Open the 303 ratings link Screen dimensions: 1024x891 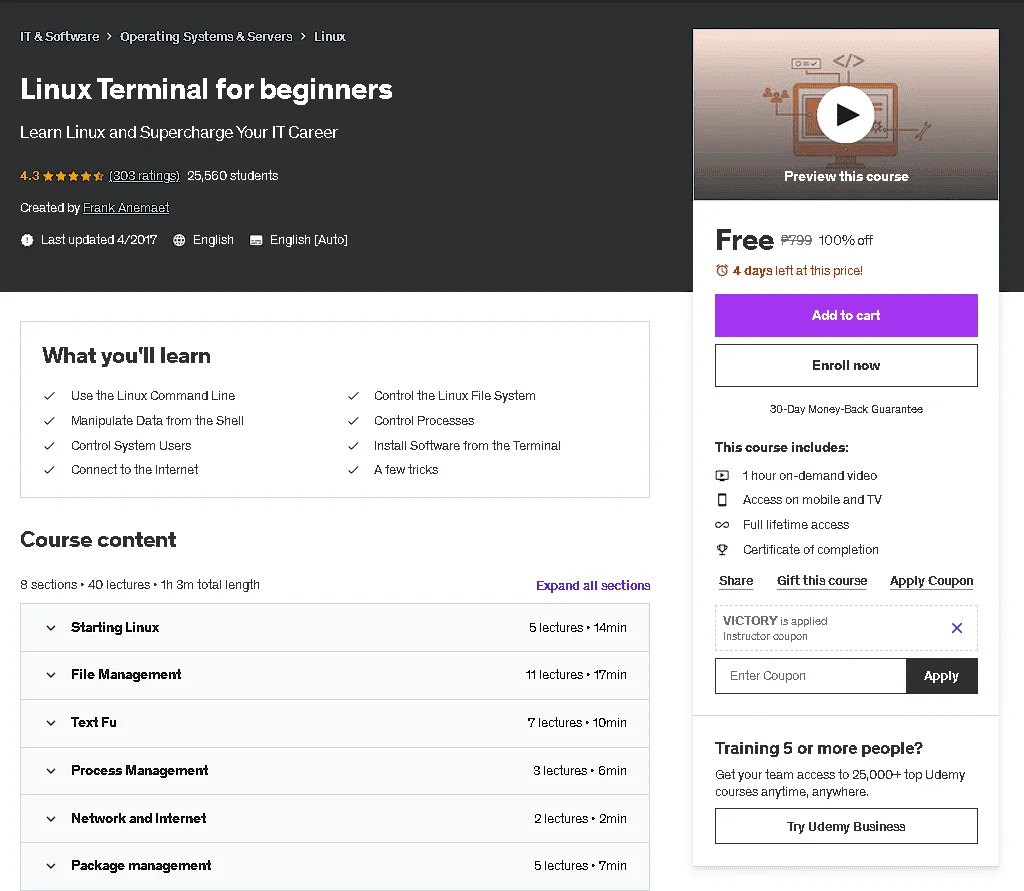point(144,176)
